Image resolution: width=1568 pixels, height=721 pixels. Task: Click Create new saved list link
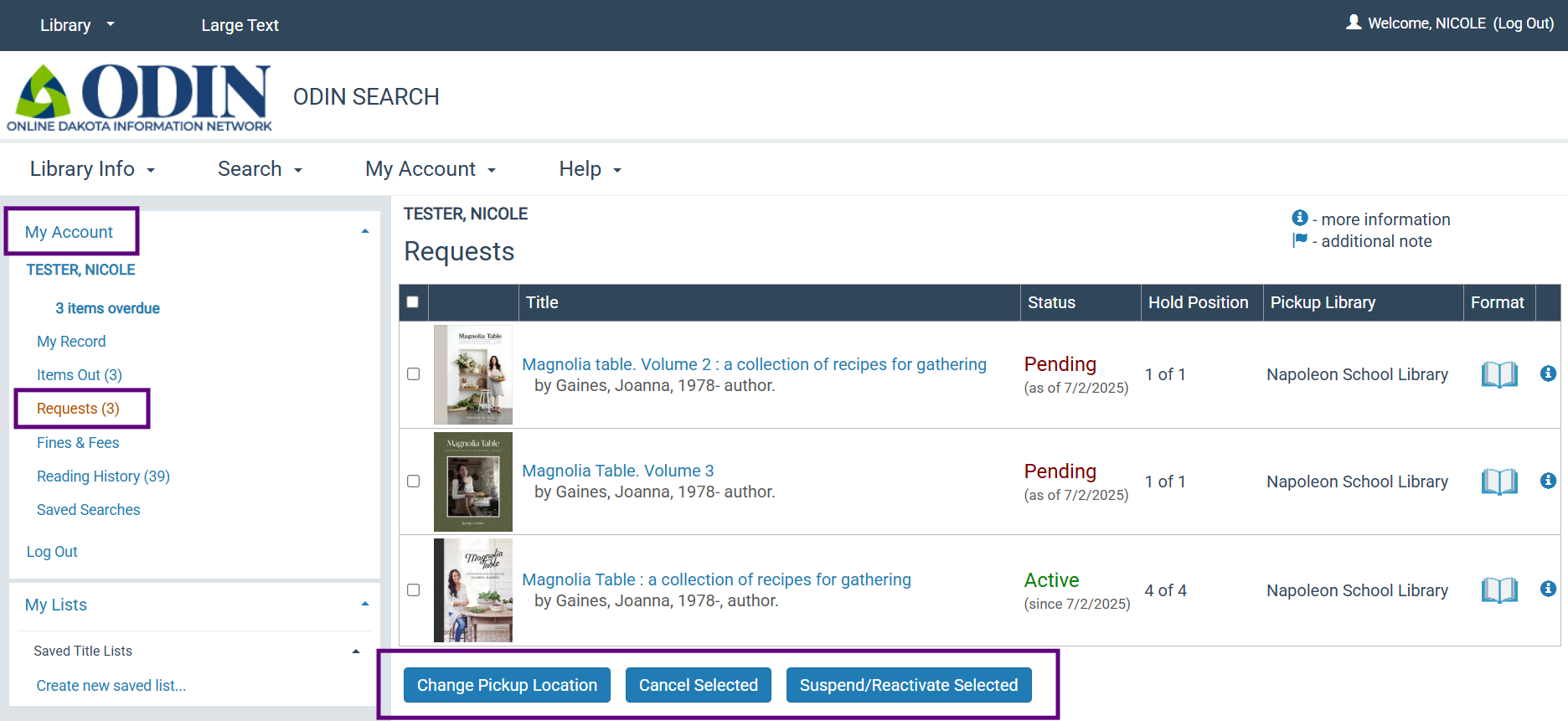tap(111, 686)
